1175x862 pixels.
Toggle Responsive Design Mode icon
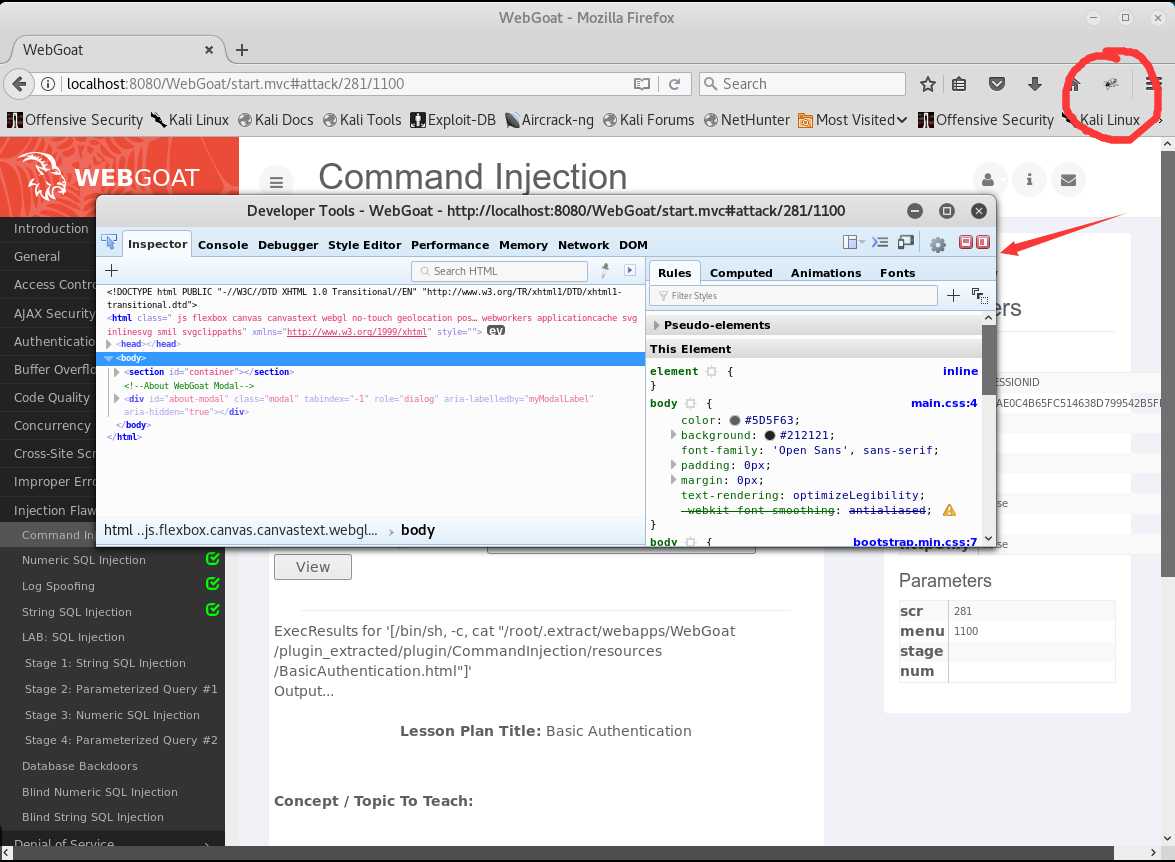(906, 242)
